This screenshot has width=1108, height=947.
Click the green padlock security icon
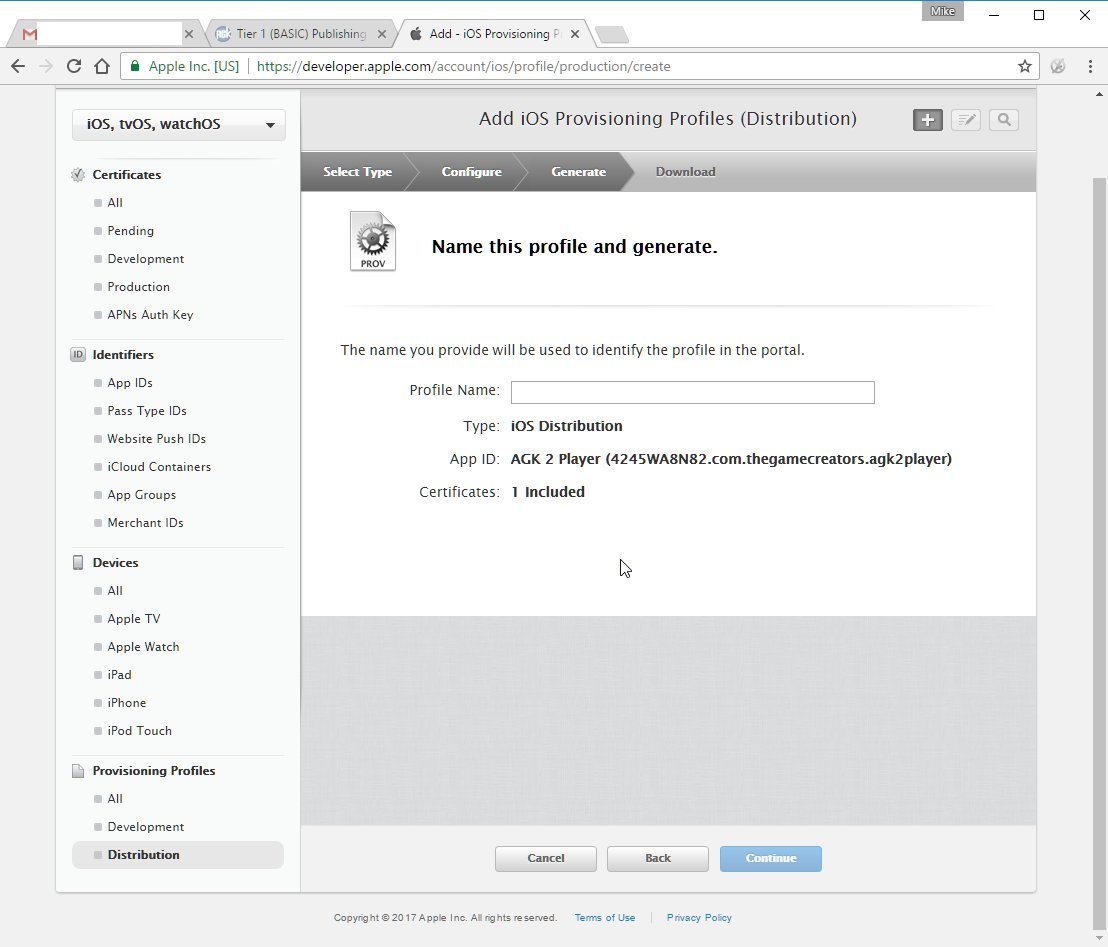tap(135, 66)
